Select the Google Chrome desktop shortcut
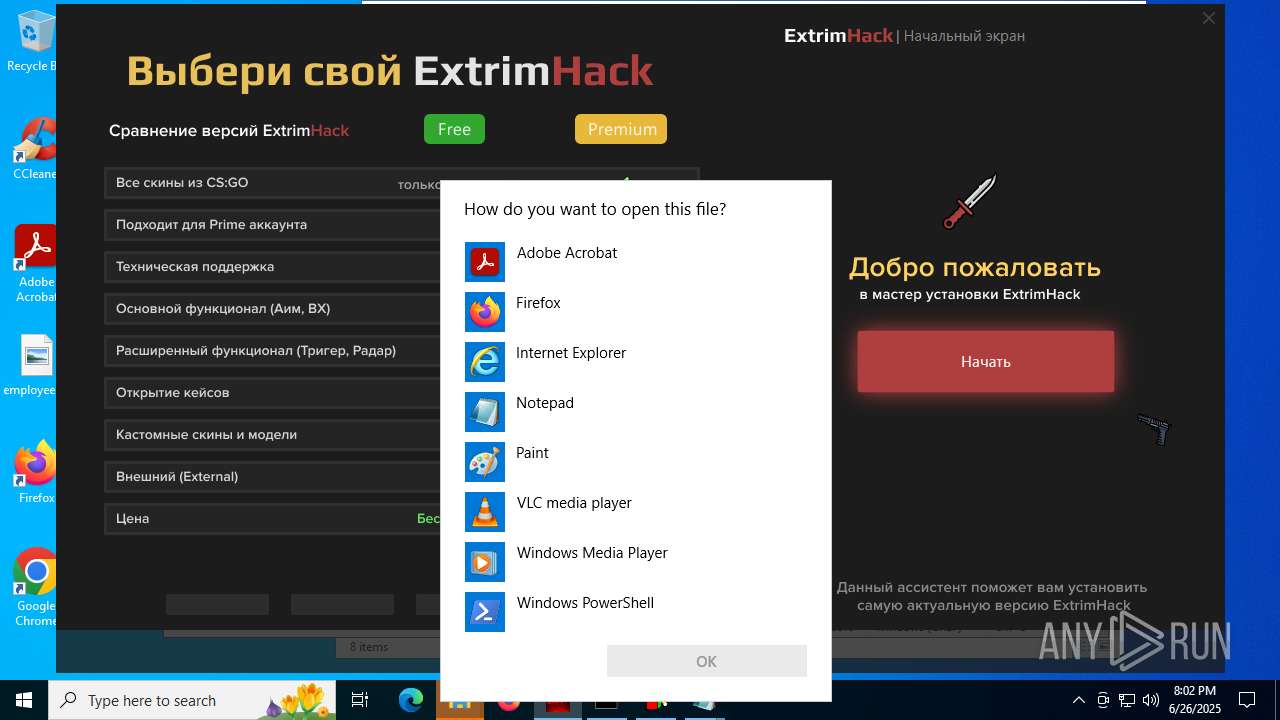This screenshot has width=1280, height=720. (x=35, y=588)
